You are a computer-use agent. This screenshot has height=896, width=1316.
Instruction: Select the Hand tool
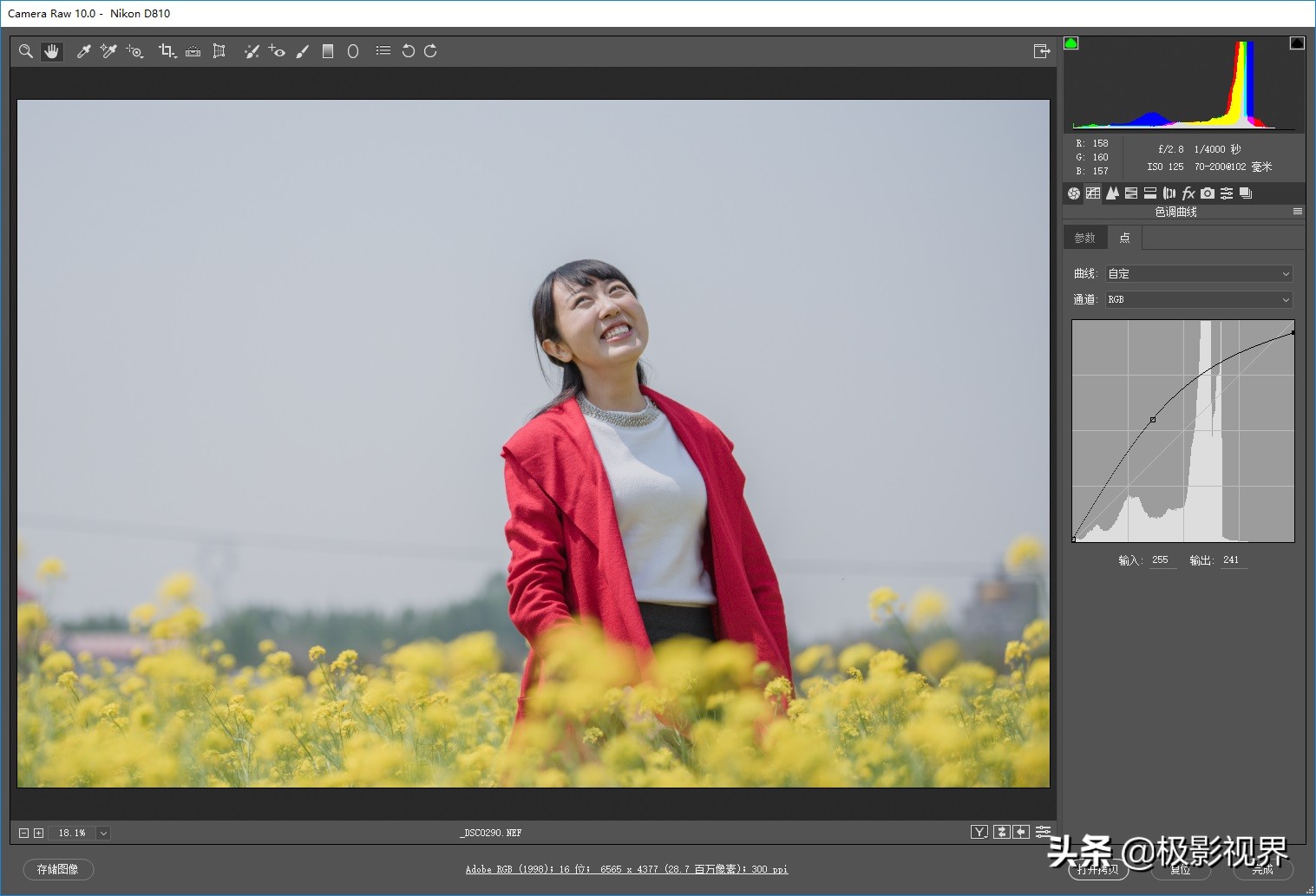click(52, 51)
